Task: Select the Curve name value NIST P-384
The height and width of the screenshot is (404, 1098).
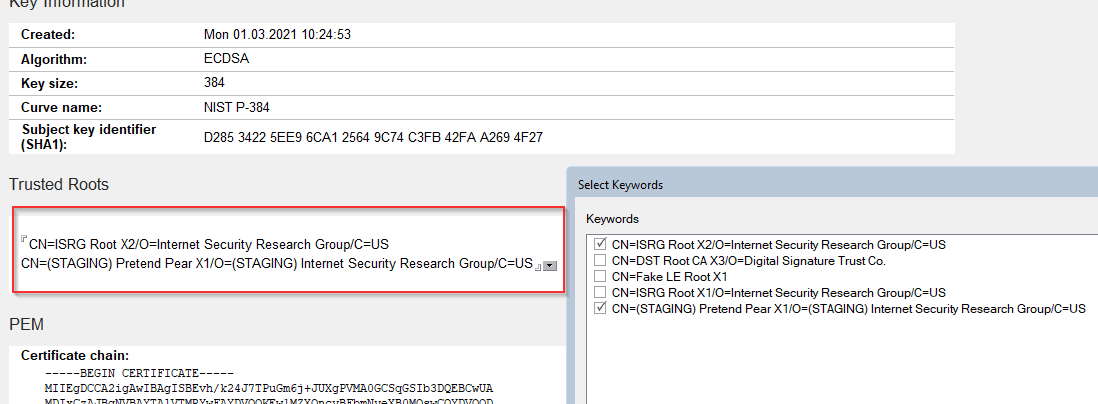Action: [x=237, y=107]
